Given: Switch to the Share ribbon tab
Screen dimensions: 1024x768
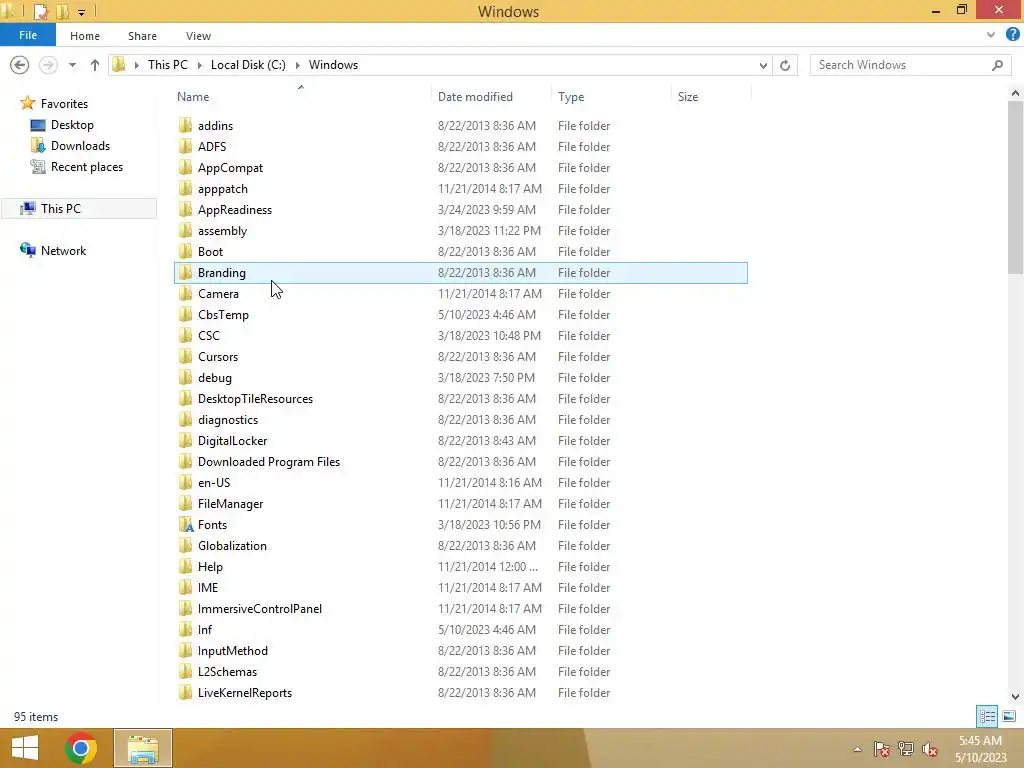Looking at the screenshot, I should [142, 36].
